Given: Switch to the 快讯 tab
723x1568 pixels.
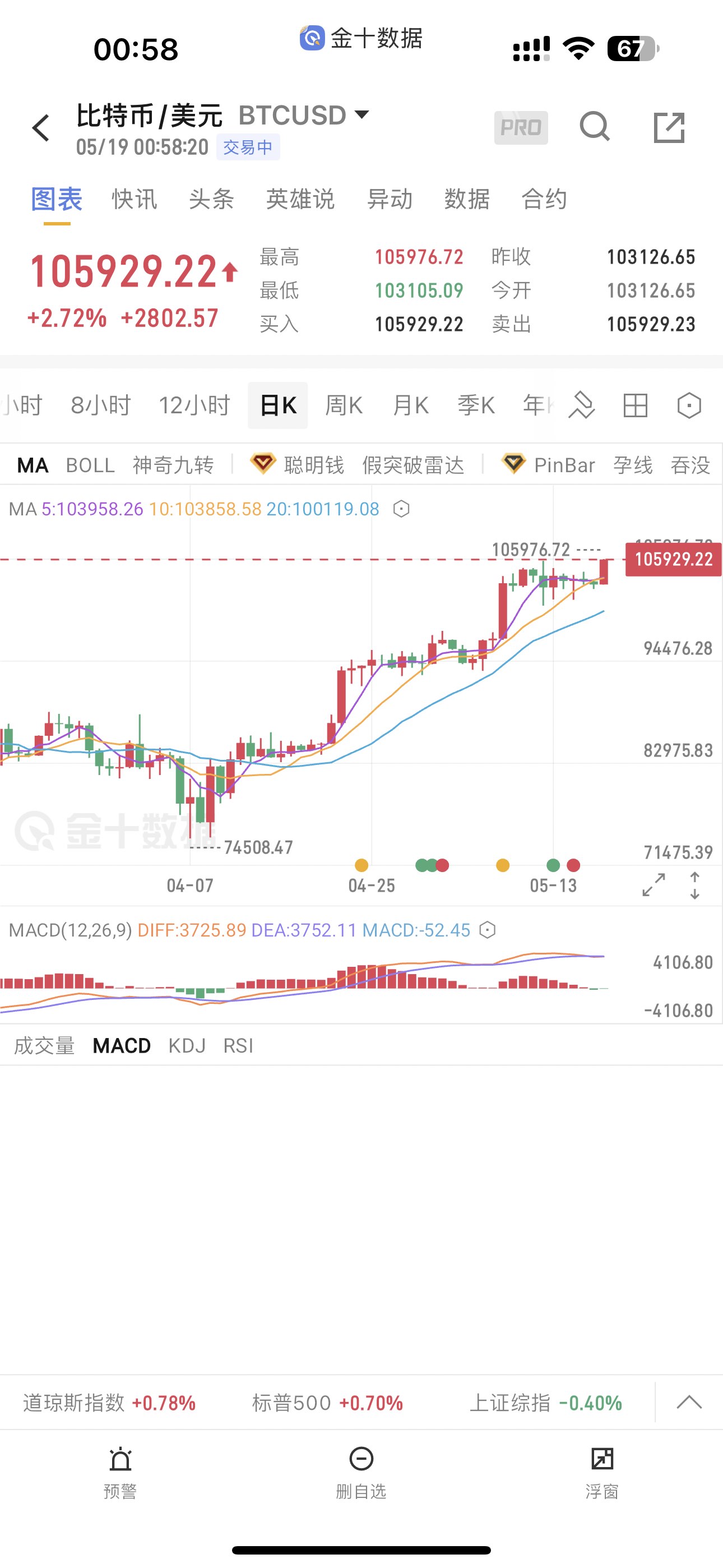Looking at the screenshot, I should pyautogui.click(x=135, y=199).
